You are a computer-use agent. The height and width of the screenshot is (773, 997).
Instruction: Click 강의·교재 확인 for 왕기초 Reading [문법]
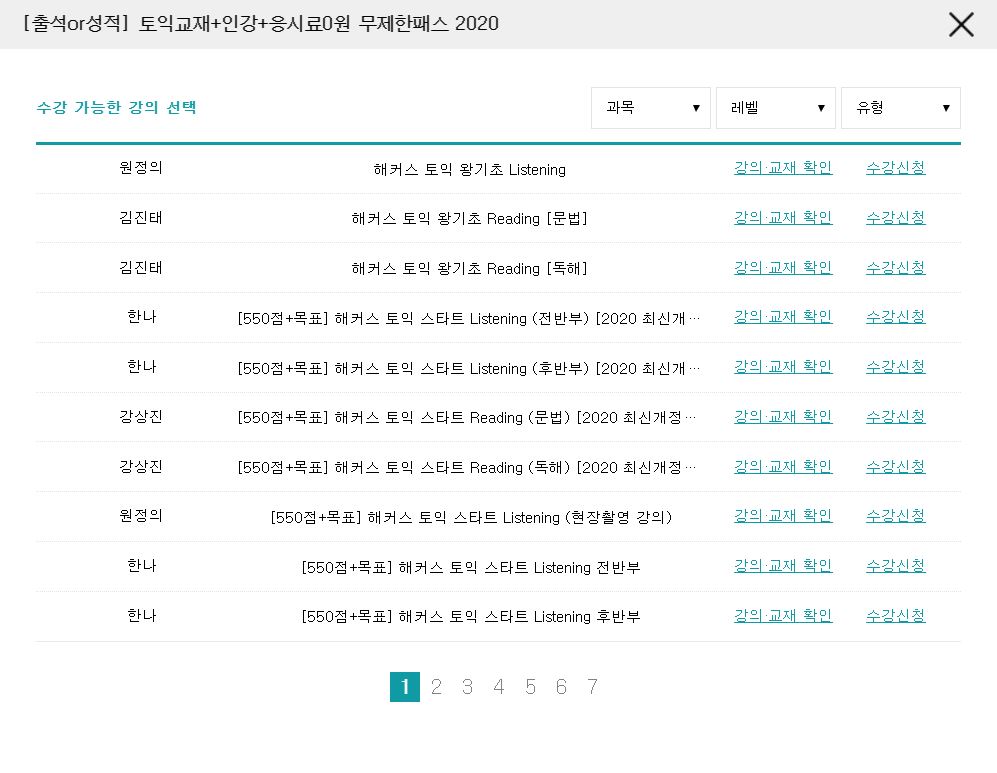783,217
